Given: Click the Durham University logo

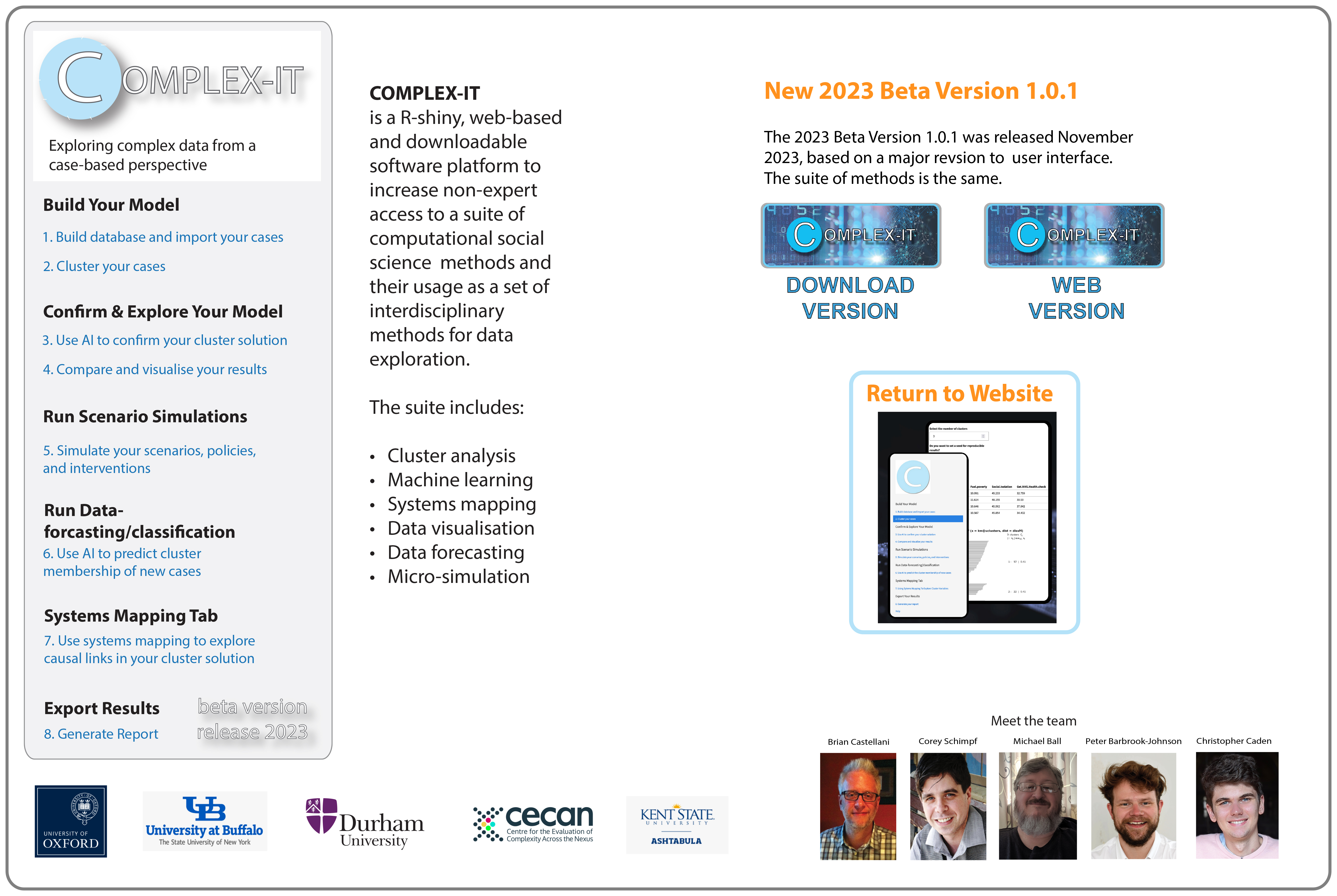Looking at the screenshot, I should coord(365,824).
